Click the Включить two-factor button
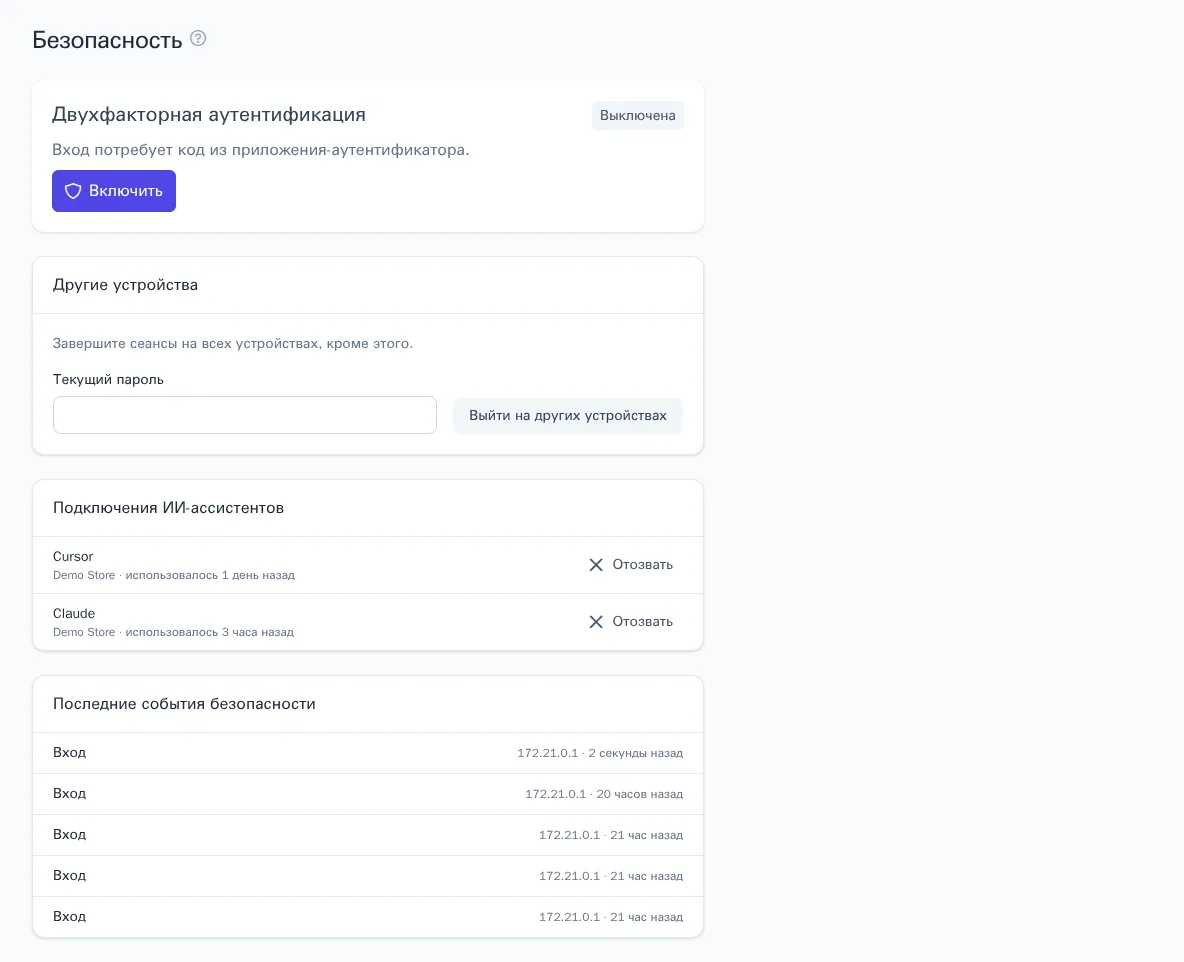Image resolution: width=1184 pixels, height=962 pixels. click(114, 191)
